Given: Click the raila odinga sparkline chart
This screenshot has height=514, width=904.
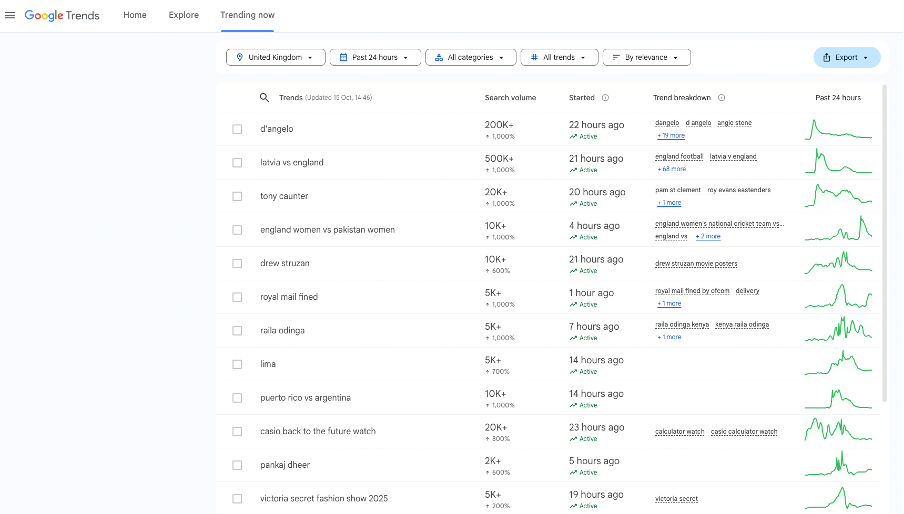Looking at the screenshot, I should click(x=838, y=330).
